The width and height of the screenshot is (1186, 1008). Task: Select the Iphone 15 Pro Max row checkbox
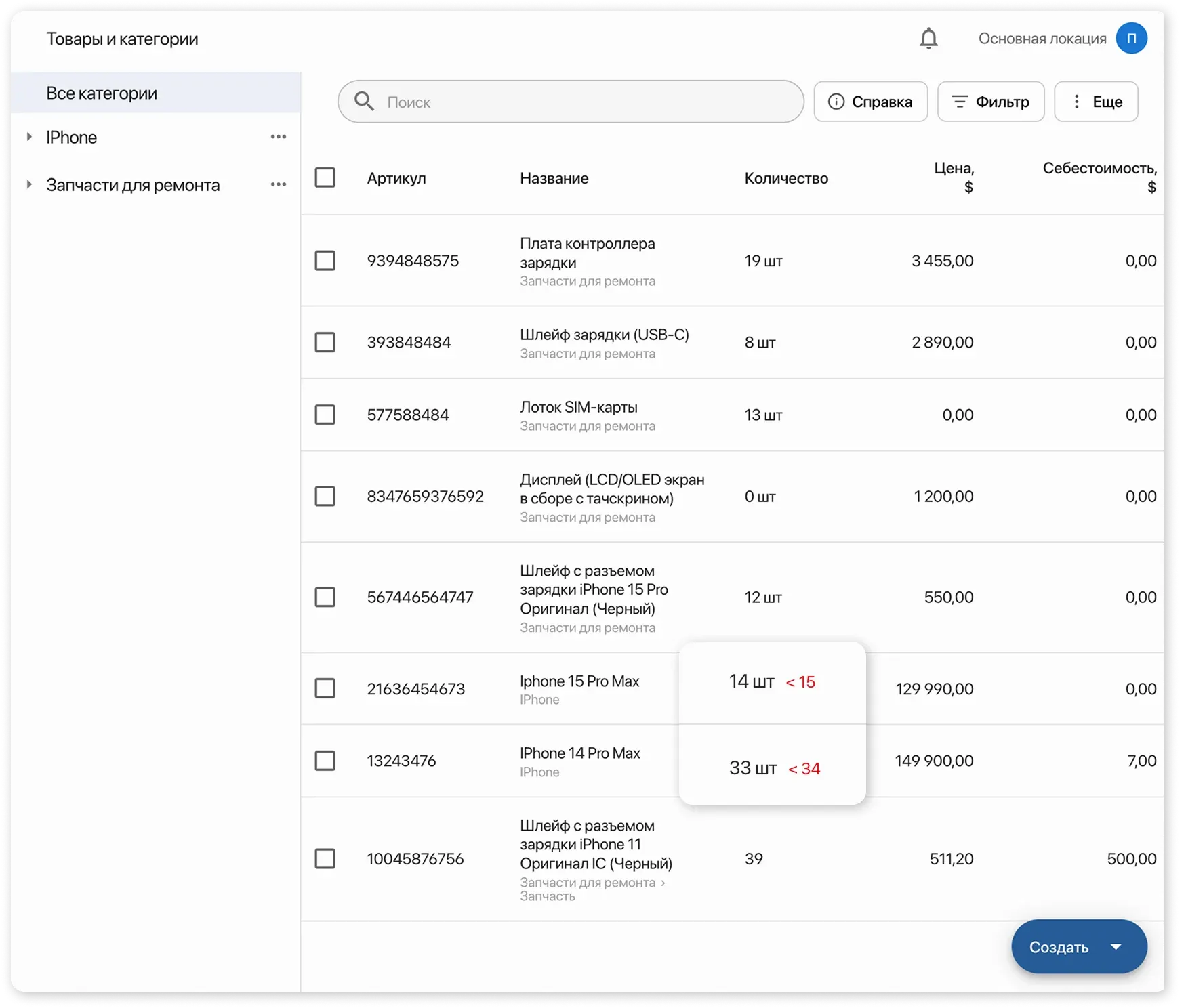click(325, 688)
